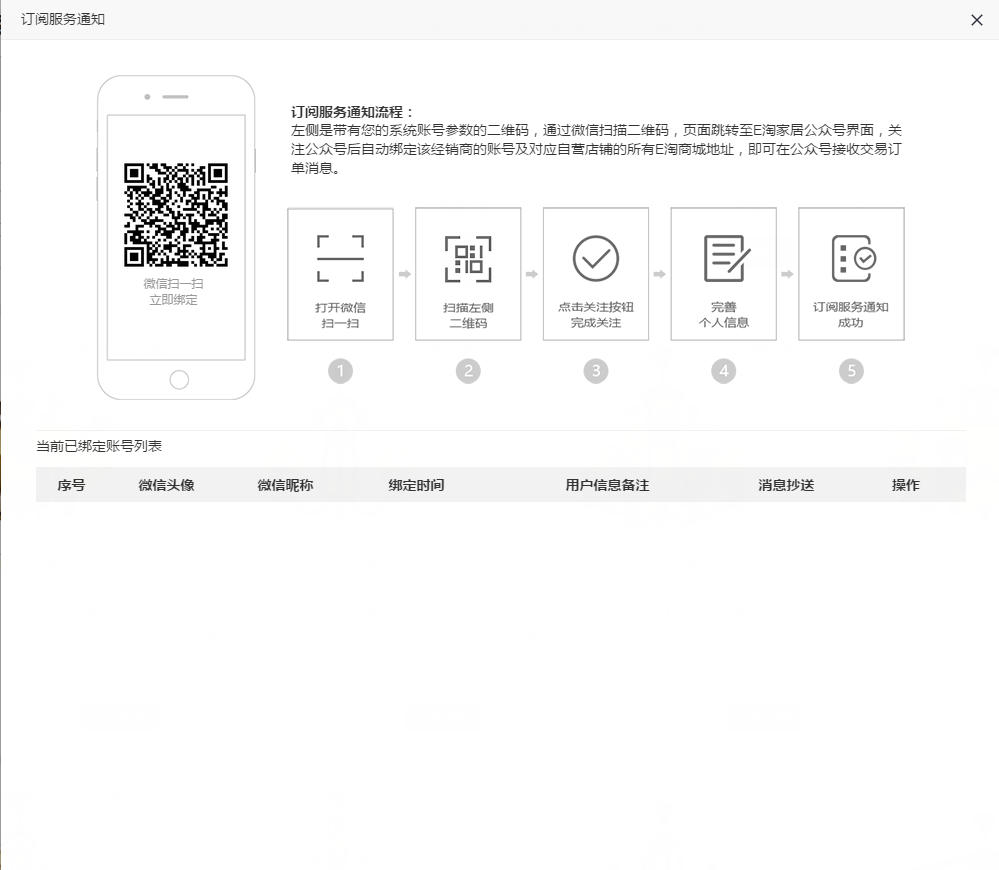Click the 订阅服务通知 成功 step label
The image size is (999, 870).
click(851, 315)
